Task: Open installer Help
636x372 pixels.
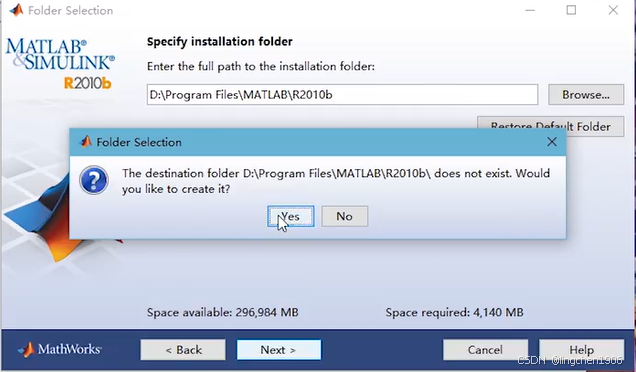Action: point(581,350)
